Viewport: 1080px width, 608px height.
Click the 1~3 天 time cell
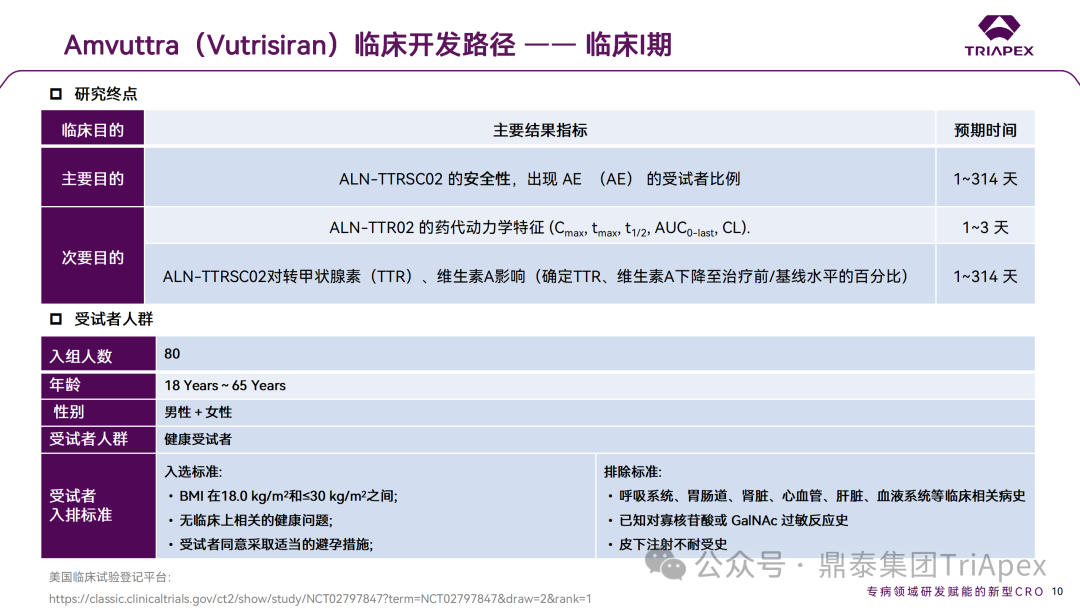tap(986, 227)
